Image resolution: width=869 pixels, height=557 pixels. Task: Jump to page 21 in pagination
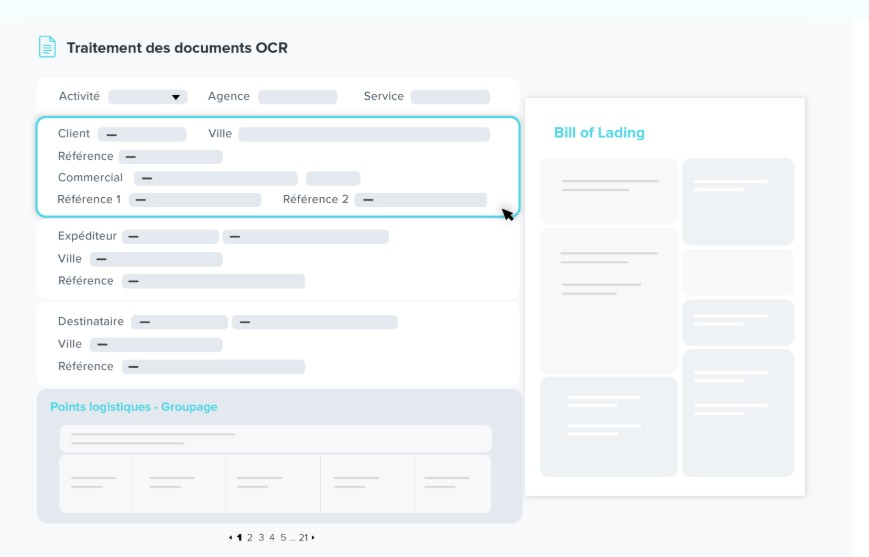click(x=303, y=538)
